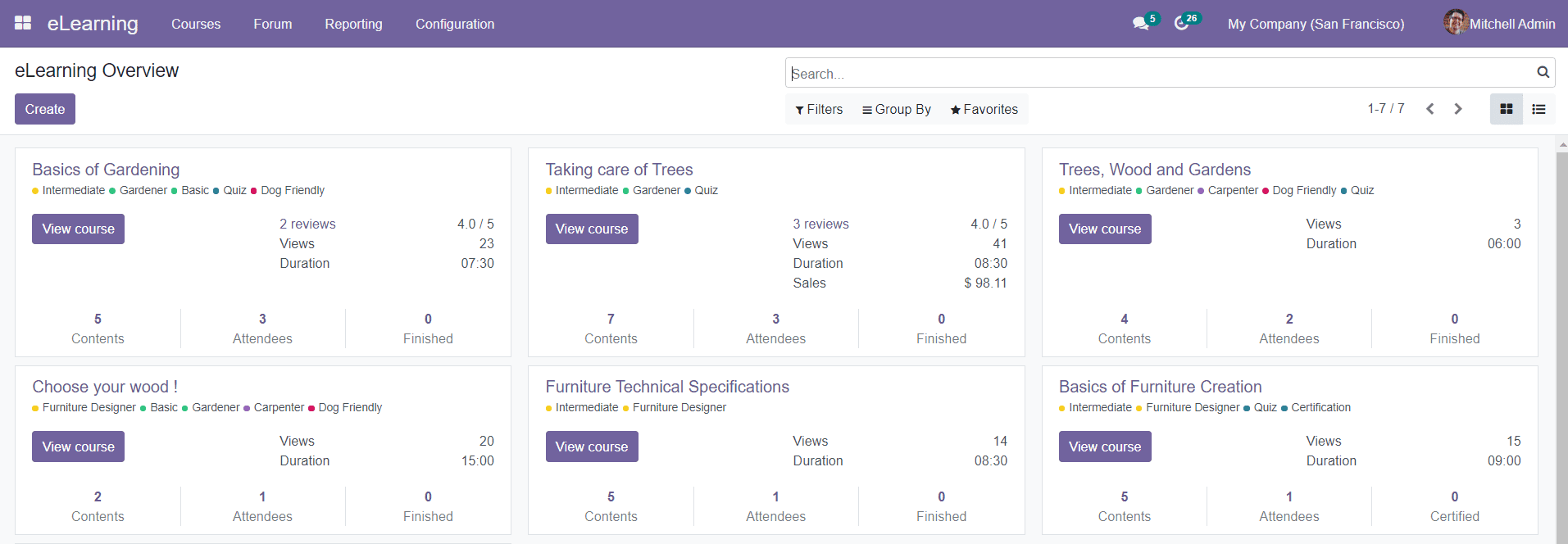Screen dimensions: 1568x544
Task: Open the Forum menu
Action: coord(273,24)
